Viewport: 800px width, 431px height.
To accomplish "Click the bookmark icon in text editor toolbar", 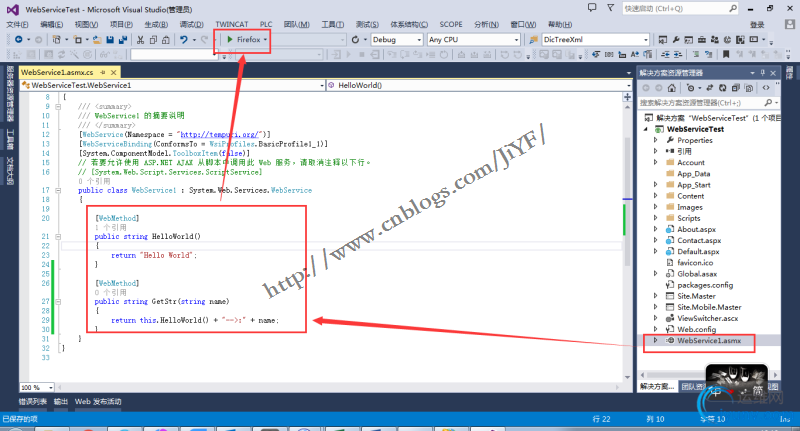I will 726,54.
